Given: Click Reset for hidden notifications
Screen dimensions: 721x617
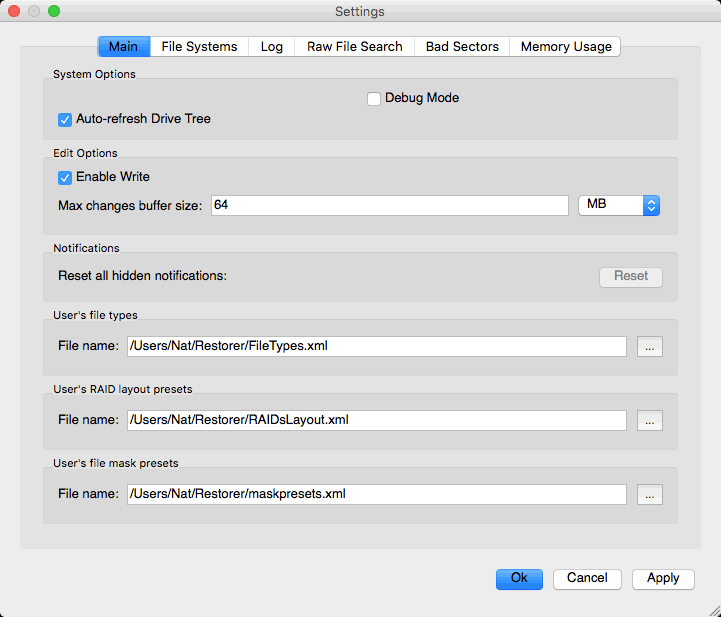Looking at the screenshot, I should 630,276.
